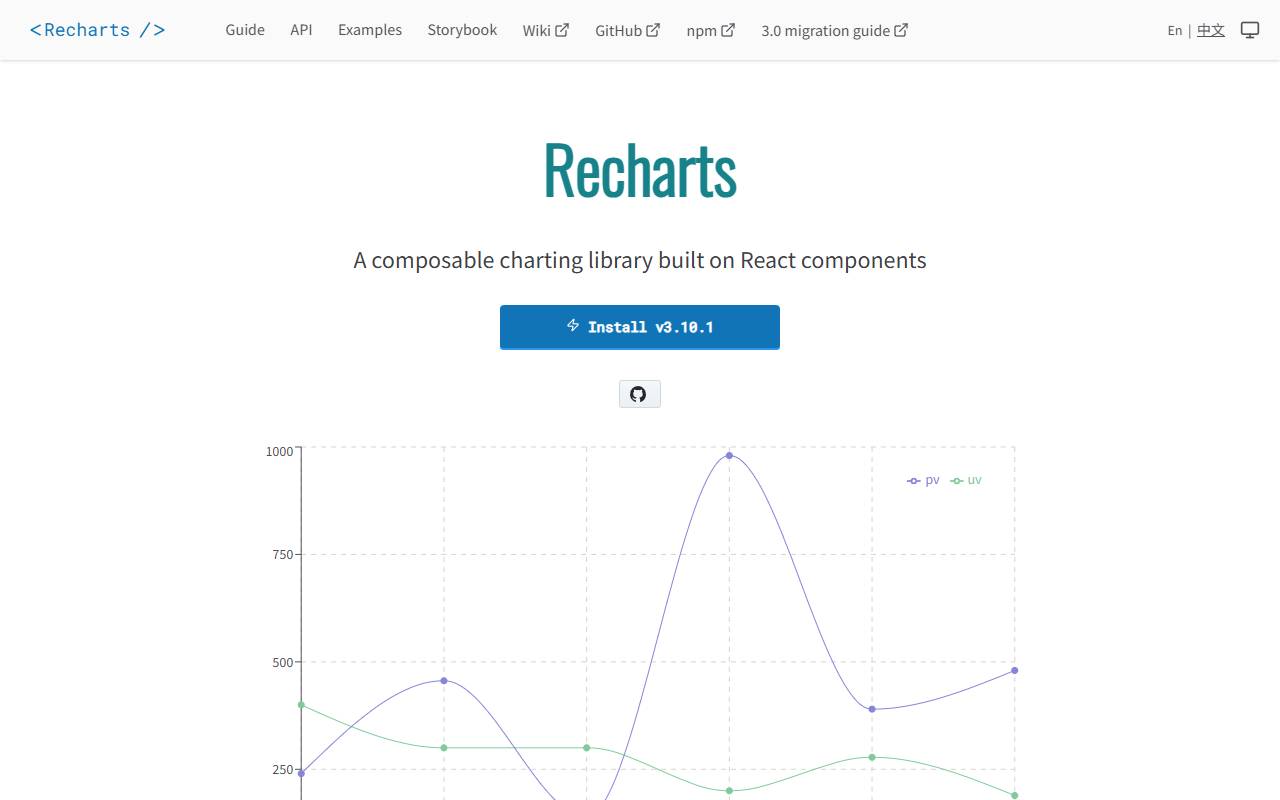Click the 750 y-axis label

pyautogui.click(x=284, y=554)
